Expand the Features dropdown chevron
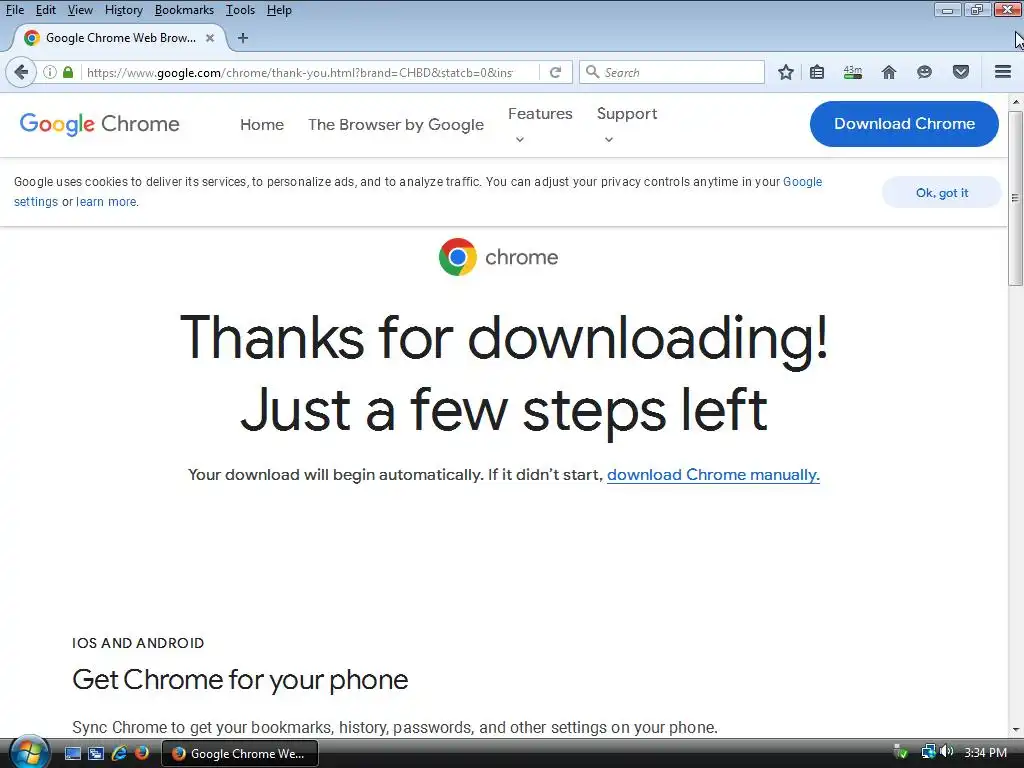The width and height of the screenshot is (1024, 768). [520, 139]
